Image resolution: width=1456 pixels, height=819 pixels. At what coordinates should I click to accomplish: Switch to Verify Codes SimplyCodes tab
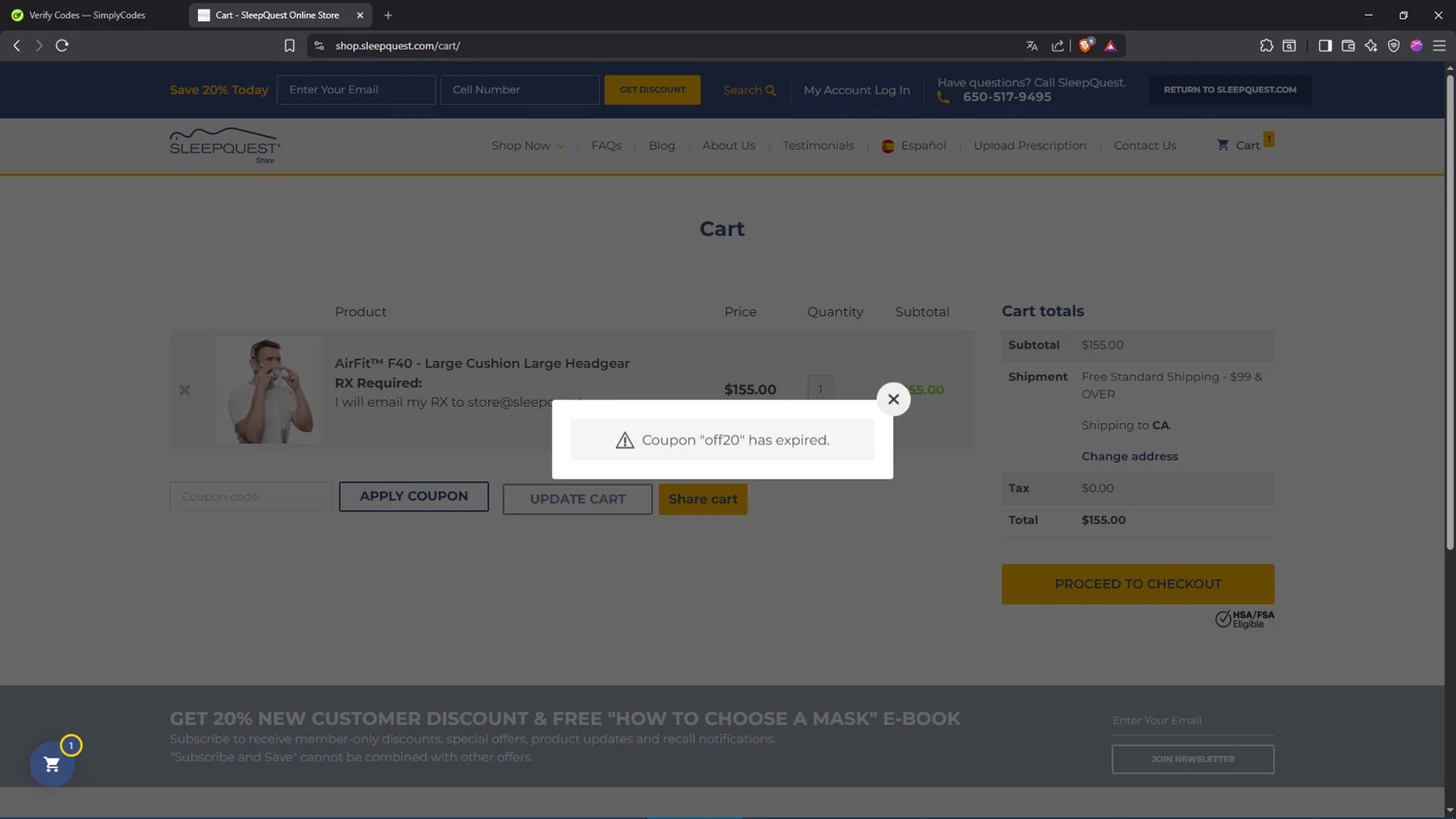(87, 16)
